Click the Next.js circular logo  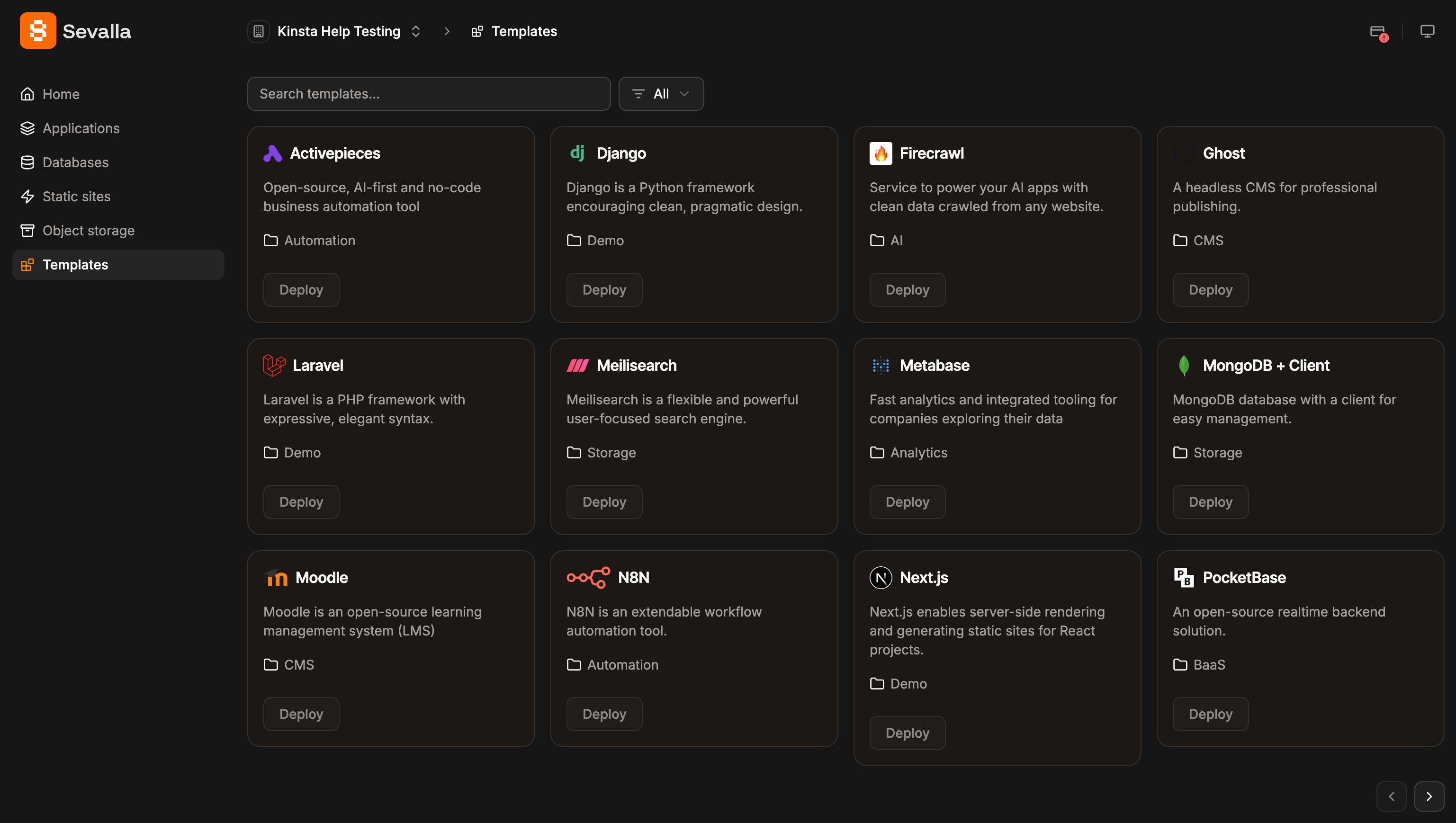click(881, 577)
